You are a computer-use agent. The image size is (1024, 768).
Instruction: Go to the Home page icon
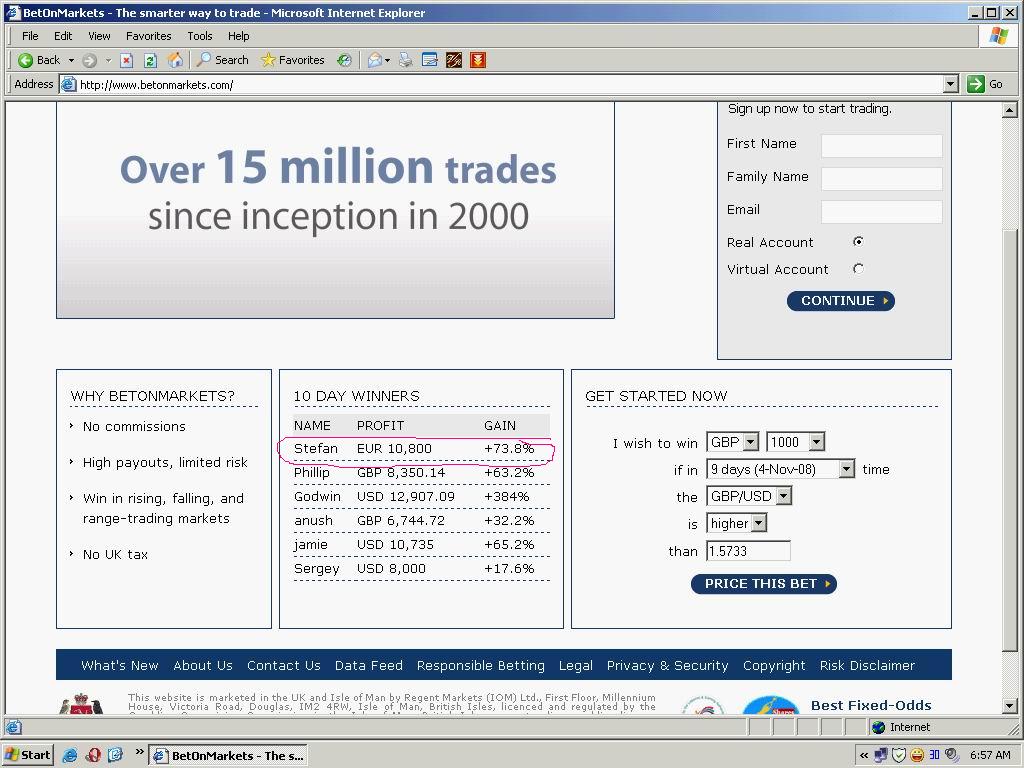175,60
